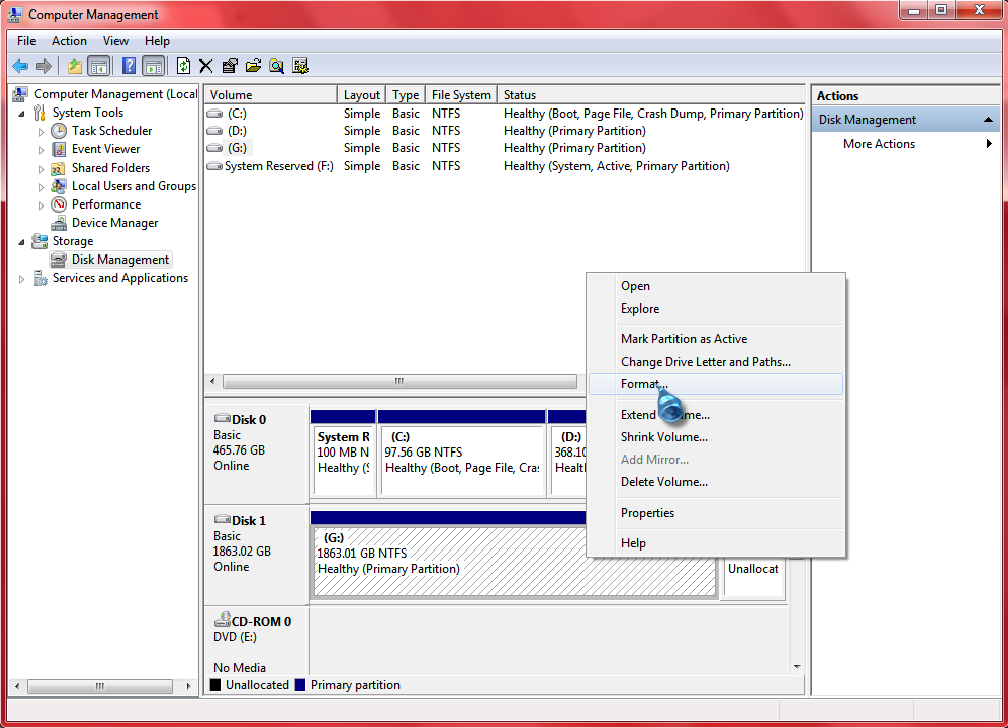This screenshot has width=1008, height=728.
Task: Sort by the Type column header
Action: click(406, 95)
